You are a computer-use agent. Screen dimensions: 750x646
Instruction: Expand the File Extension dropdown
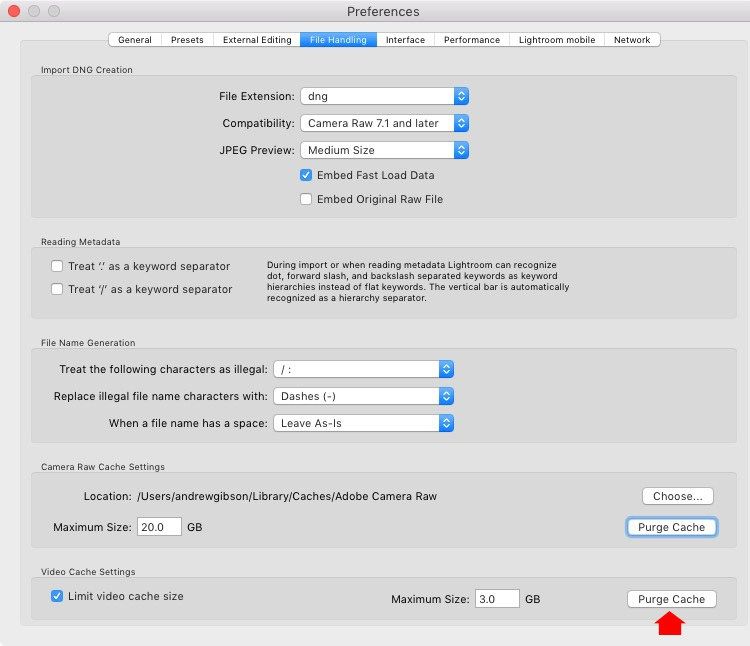point(384,97)
